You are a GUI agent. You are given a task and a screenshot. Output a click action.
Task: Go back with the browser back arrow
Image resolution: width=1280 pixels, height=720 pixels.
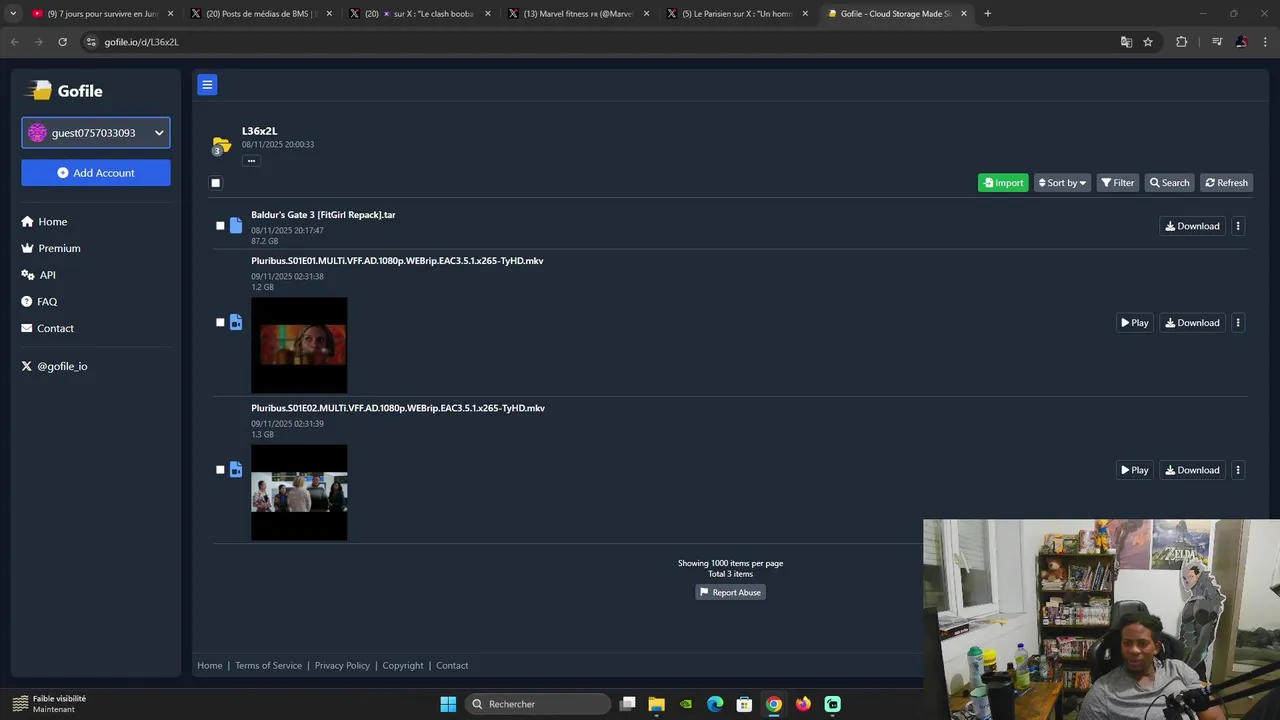click(x=14, y=42)
